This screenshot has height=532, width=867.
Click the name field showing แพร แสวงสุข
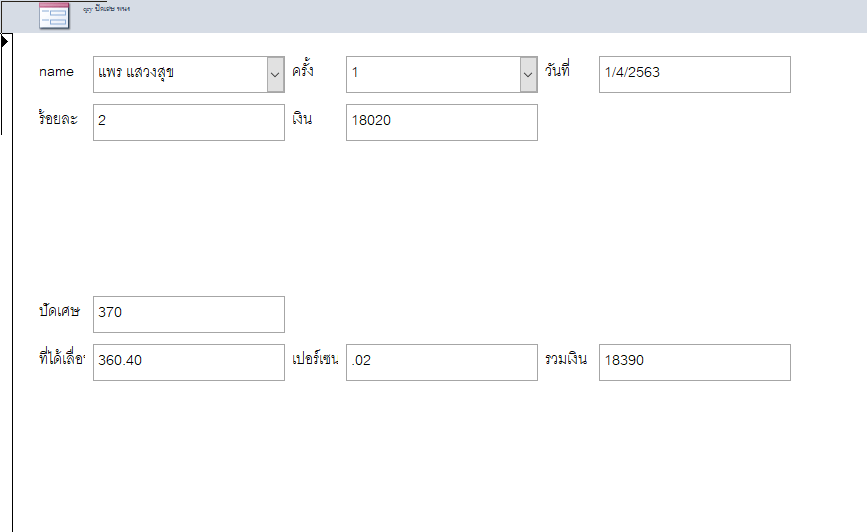180,74
